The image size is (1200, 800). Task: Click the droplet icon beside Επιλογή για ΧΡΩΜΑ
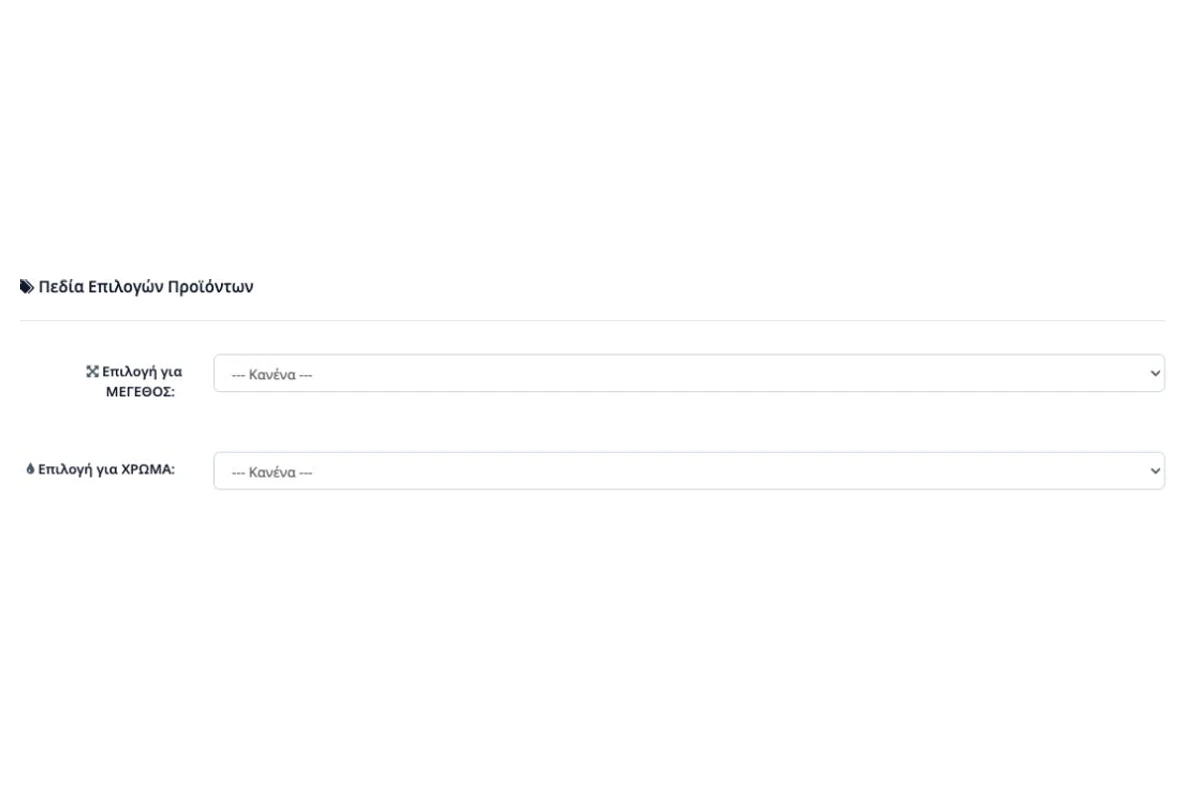[x=30, y=470]
